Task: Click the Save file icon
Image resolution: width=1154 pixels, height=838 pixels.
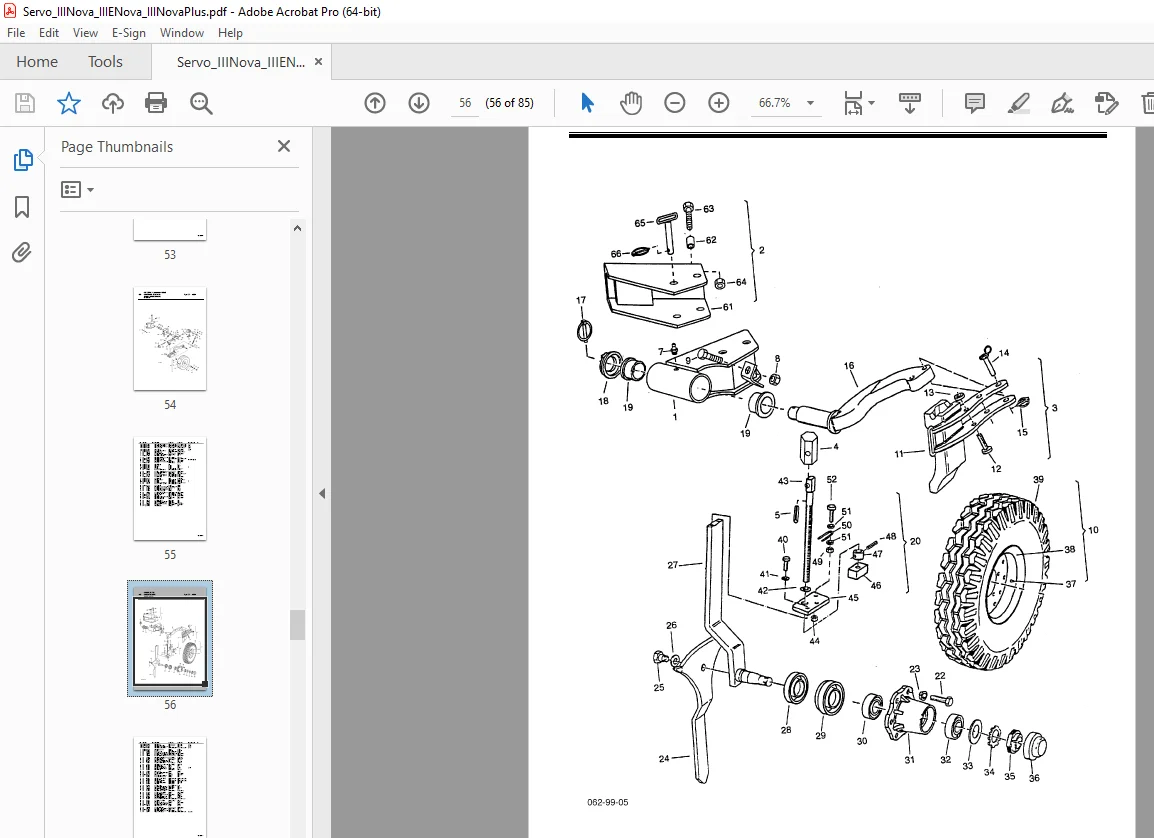Action: click(25, 103)
